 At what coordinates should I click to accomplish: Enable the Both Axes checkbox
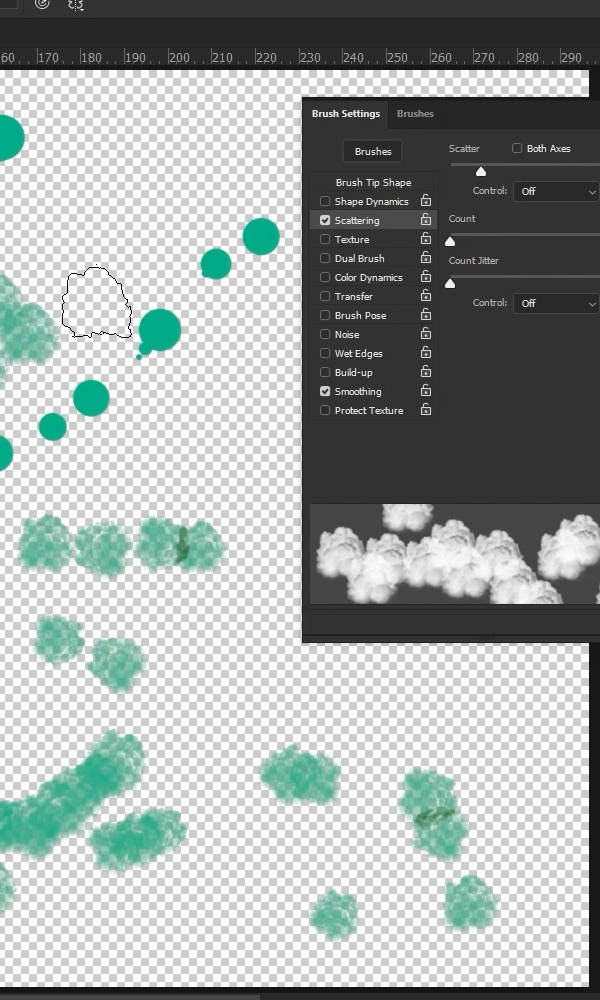(517, 149)
